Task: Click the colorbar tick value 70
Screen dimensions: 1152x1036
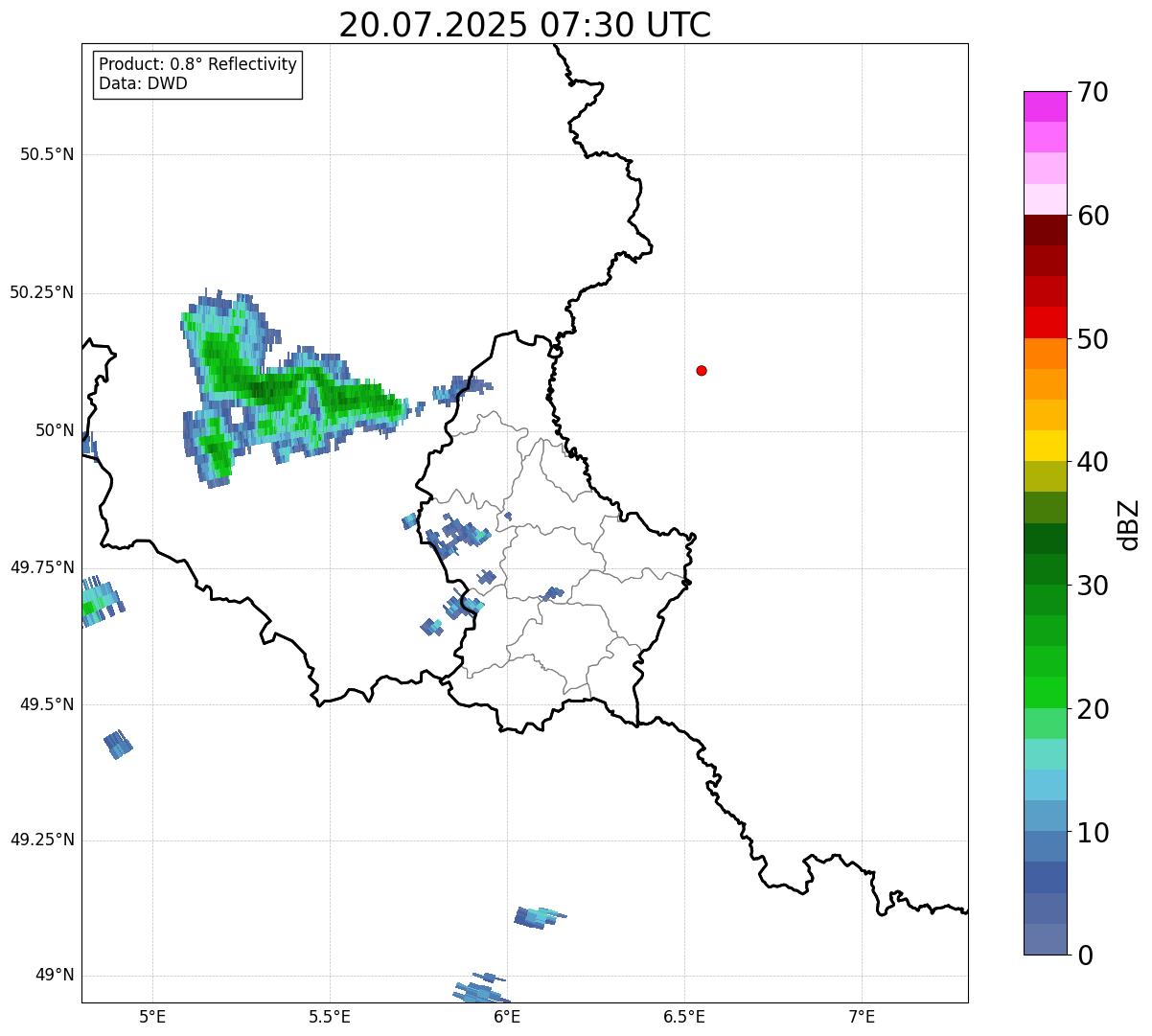Action: 1093,92
